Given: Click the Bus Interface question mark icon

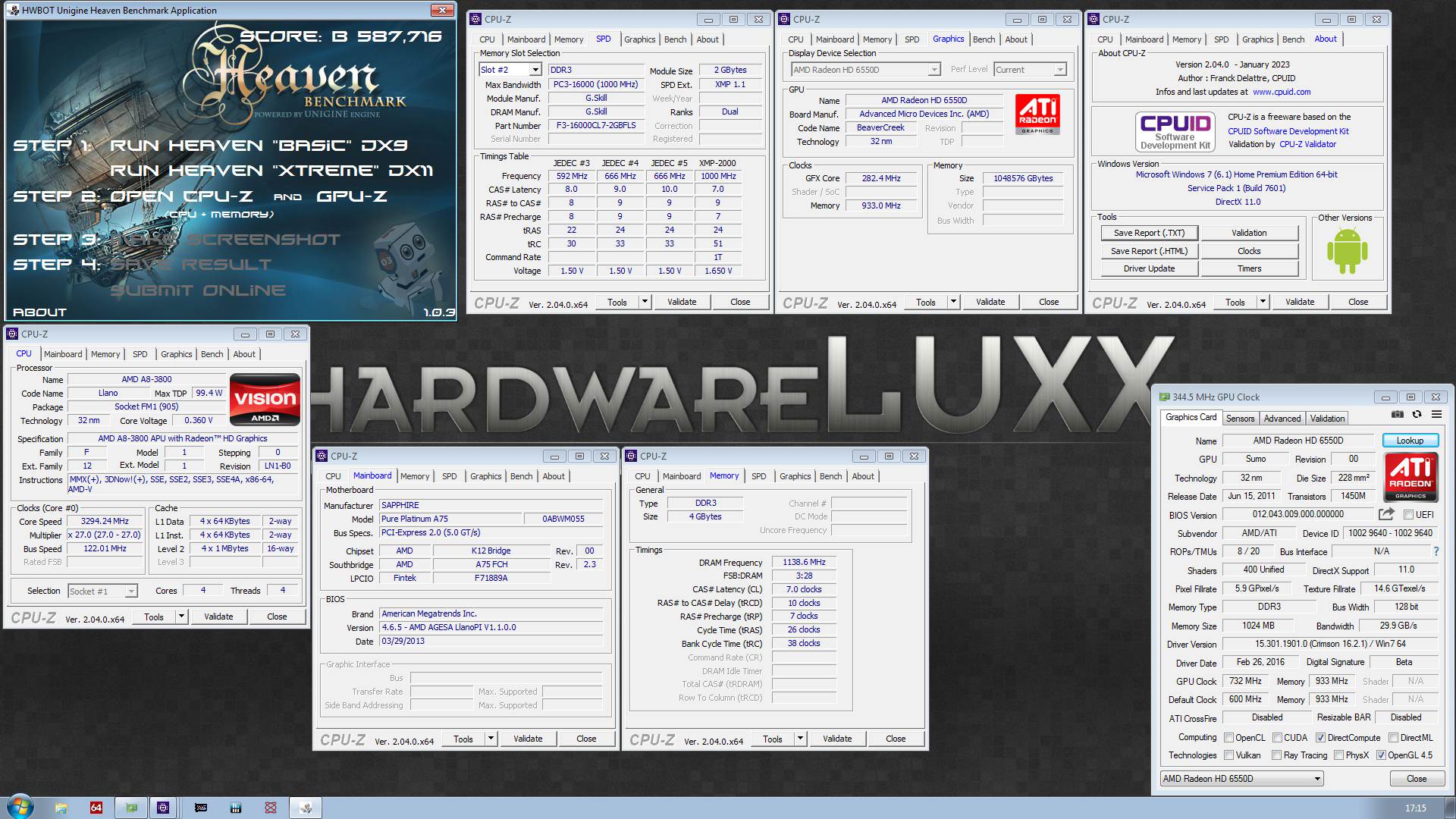Looking at the screenshot, I should (x=1436, y=551).
